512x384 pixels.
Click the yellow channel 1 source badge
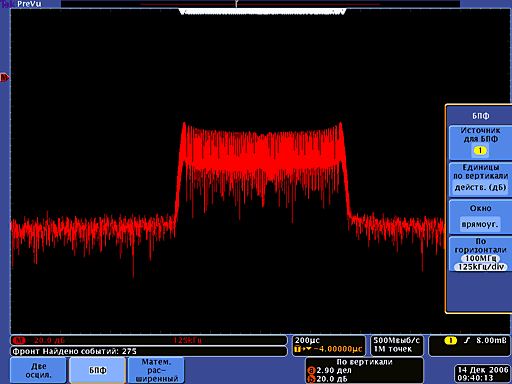pyautogui.click(x=480, y=151)
